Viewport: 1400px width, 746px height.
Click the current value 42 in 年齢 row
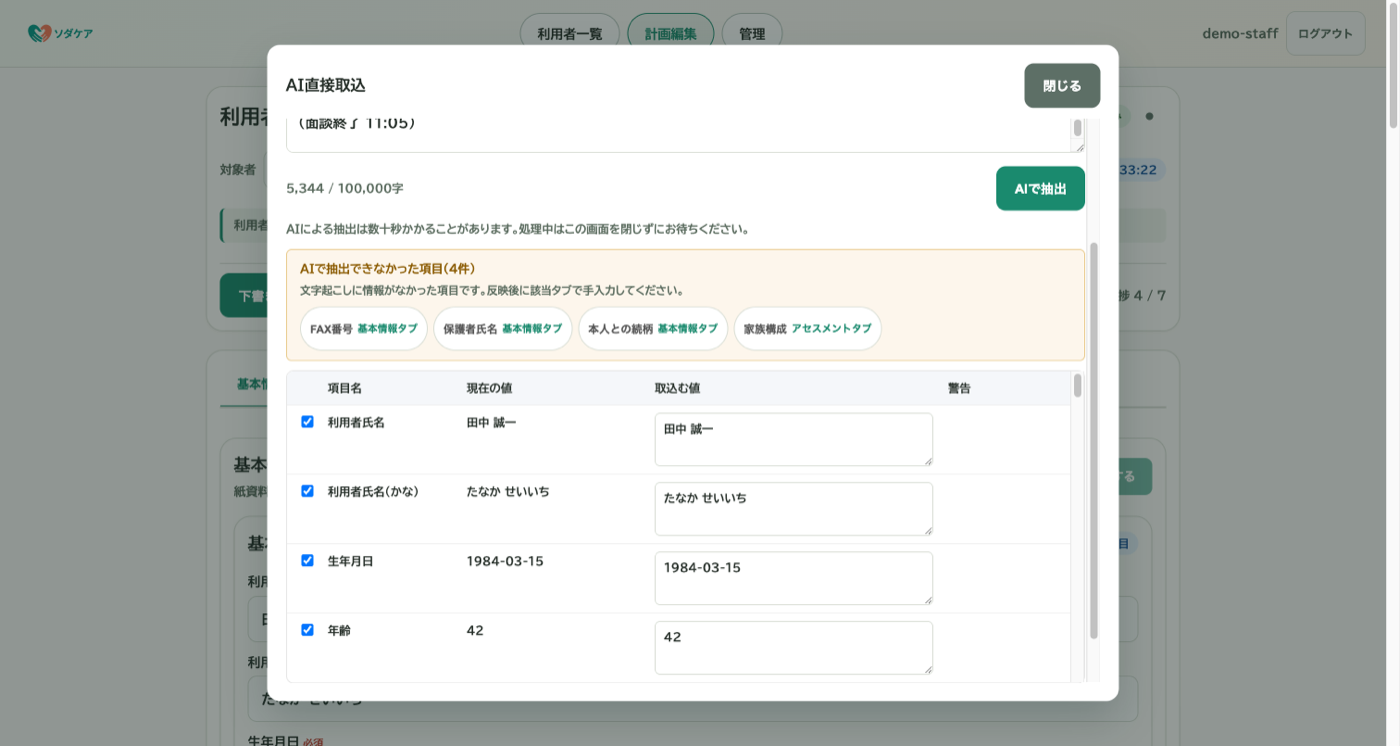[x=475, y=630]
